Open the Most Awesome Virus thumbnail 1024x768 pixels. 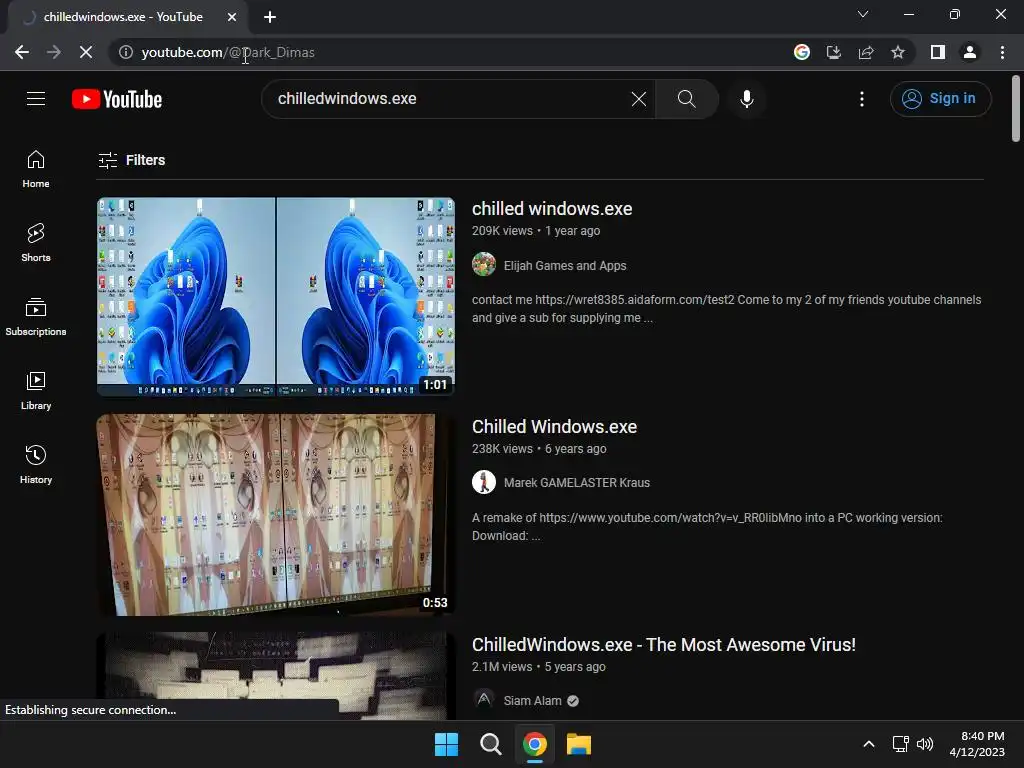(276, 675)
